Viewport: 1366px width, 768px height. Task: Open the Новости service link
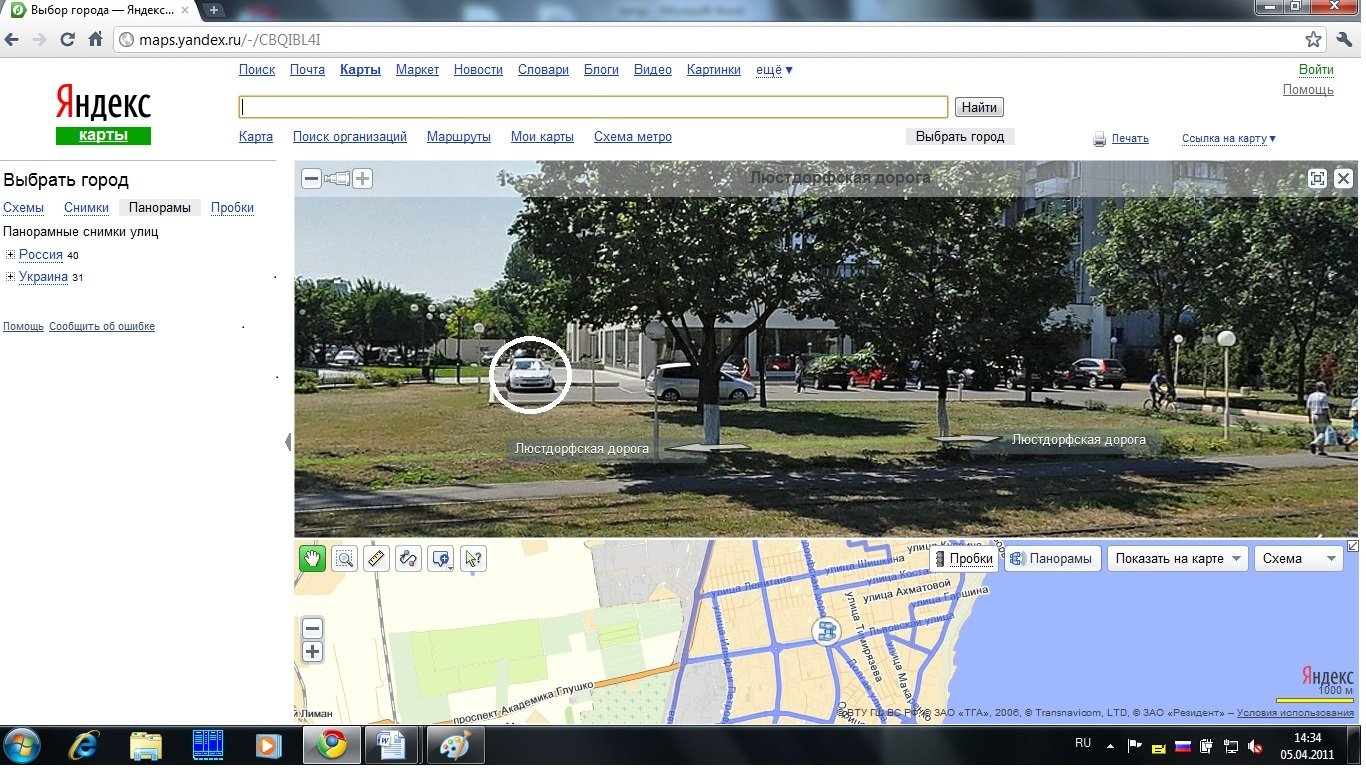(478, 70)
